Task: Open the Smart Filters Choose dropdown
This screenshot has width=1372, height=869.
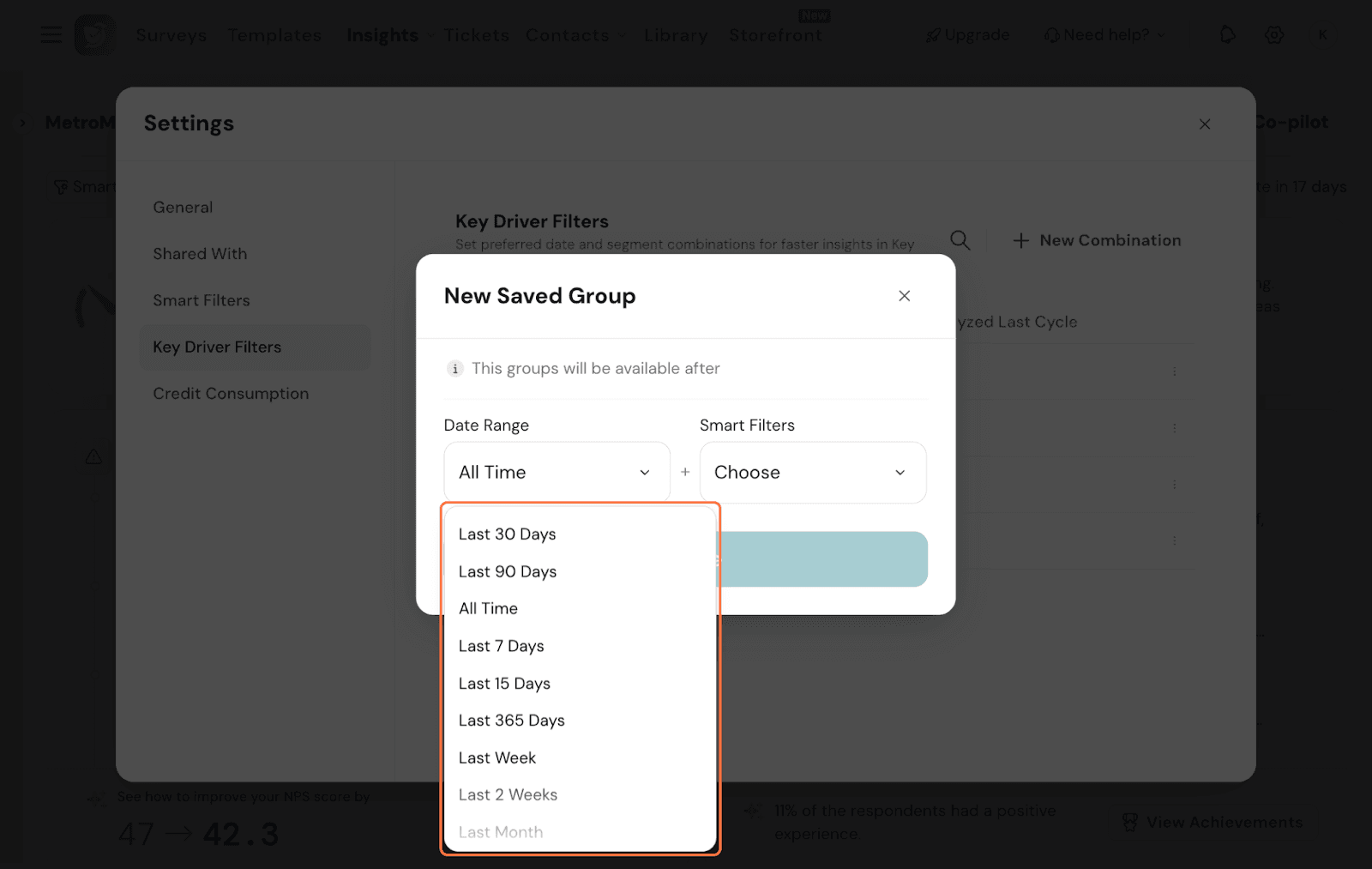Action: (812, 473)
